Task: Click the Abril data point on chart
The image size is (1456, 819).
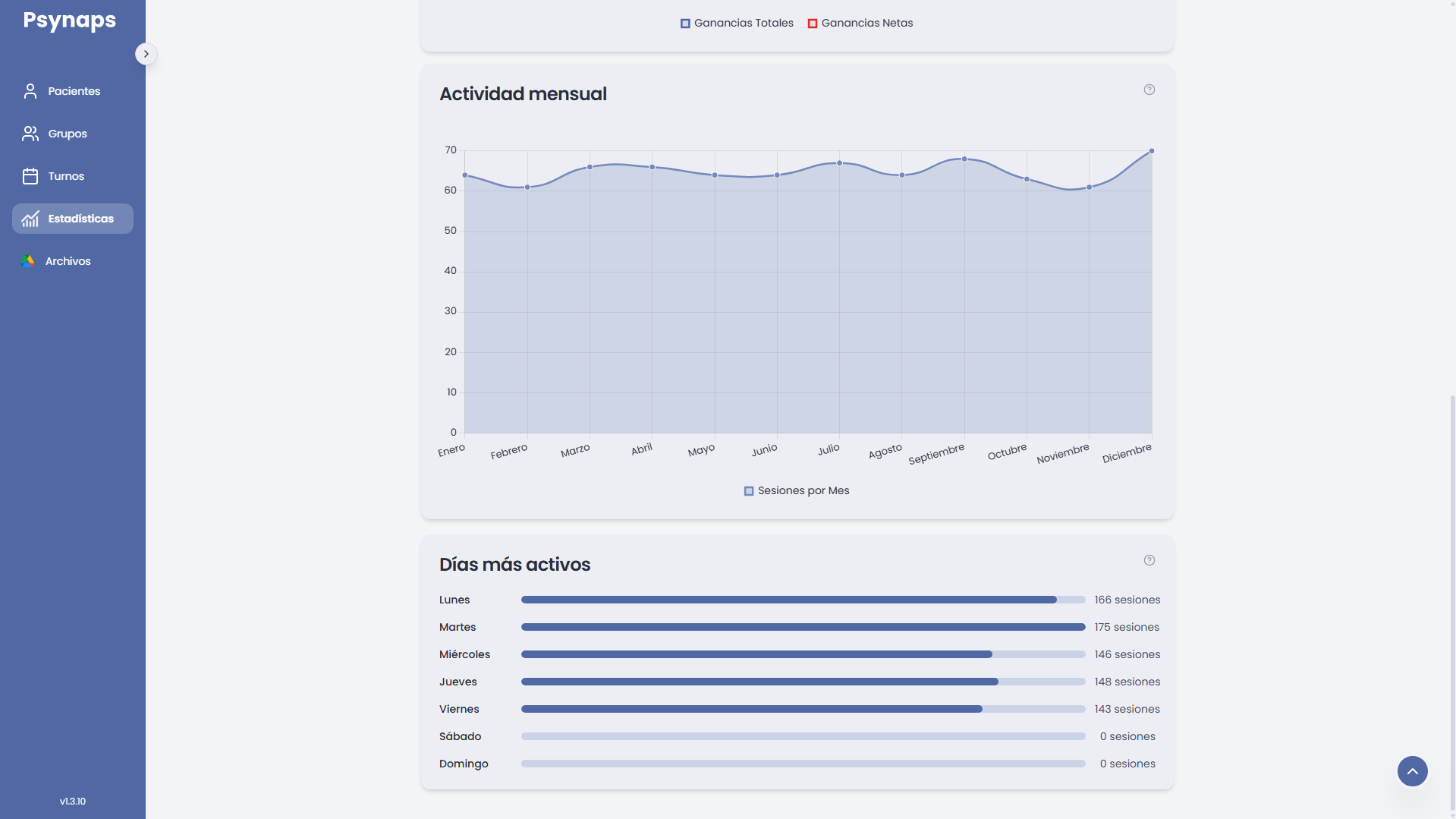Action: click(653, 167)
